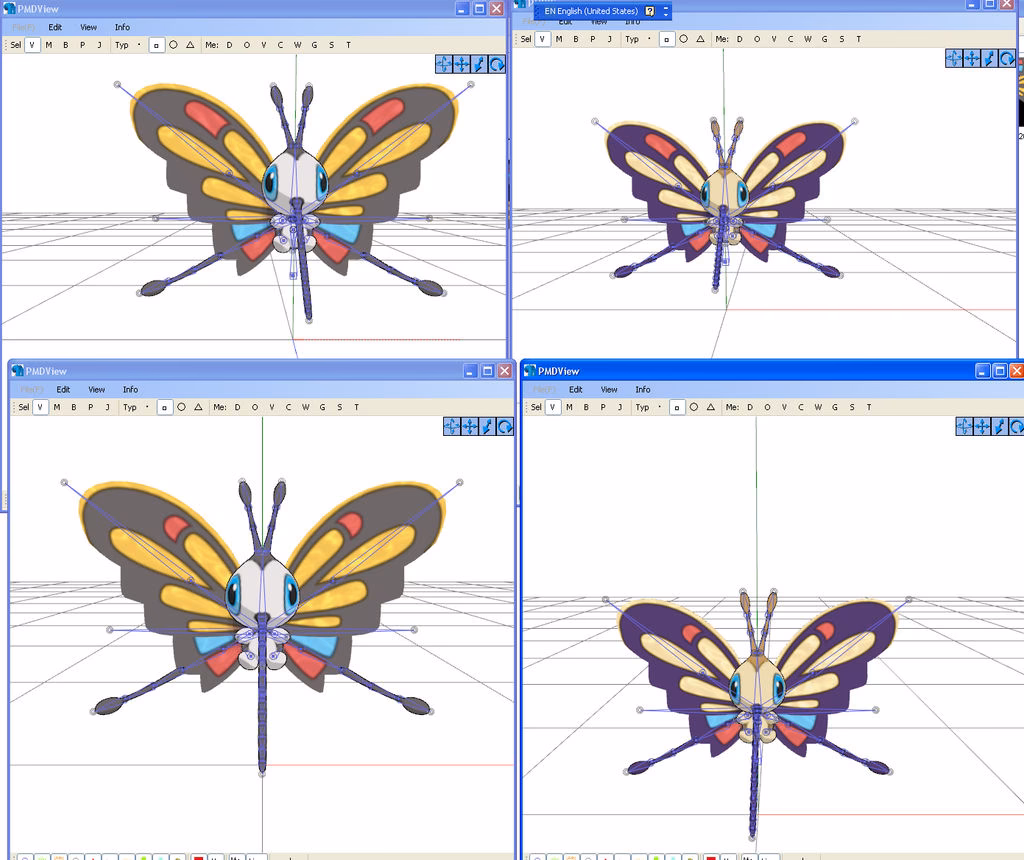This screenshot has width=1024, height=860.
Task: Click the four-arrow pan icon in bottom-left window
Action: click(x=452, y=427)
